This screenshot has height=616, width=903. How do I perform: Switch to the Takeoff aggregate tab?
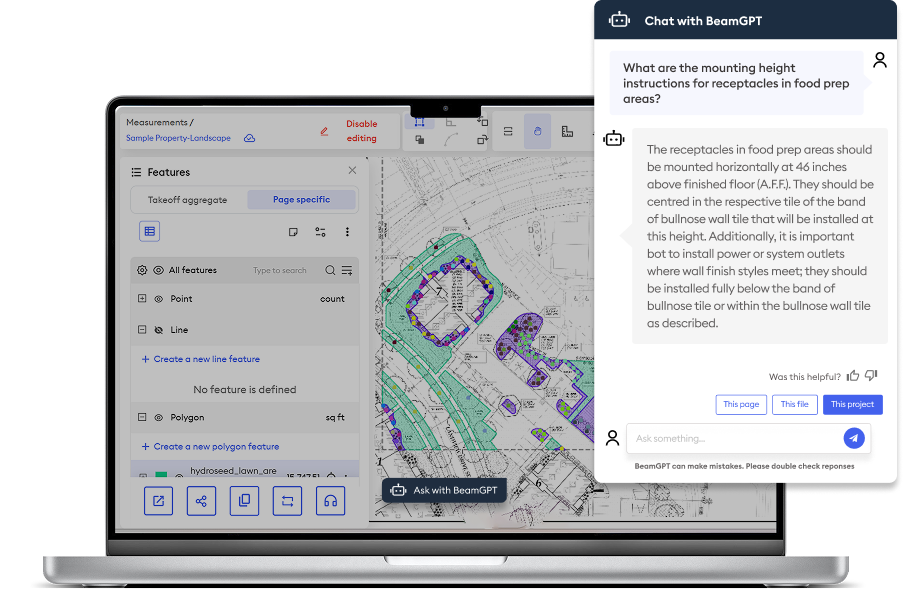(188, 200)
